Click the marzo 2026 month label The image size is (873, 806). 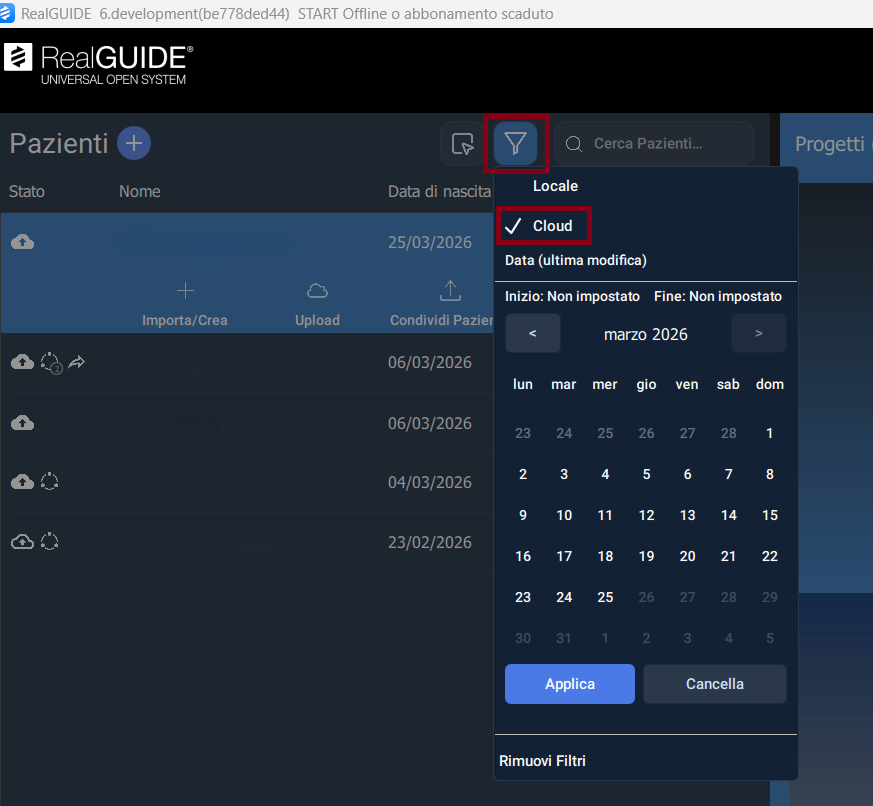pos(645,334)
